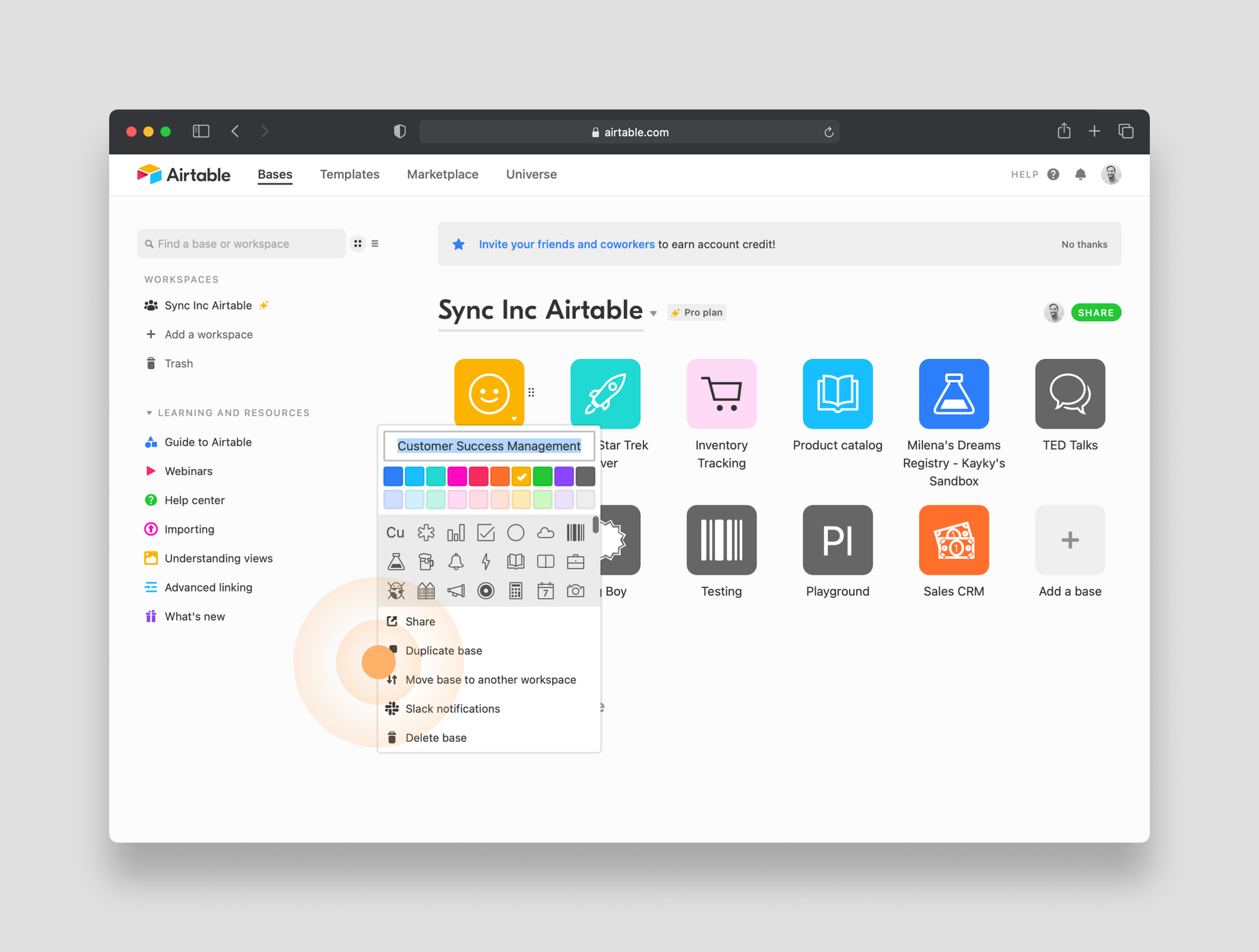Switch to grid view toggle
Viewport: 1259px width, 952px height.
click(358, 244)
